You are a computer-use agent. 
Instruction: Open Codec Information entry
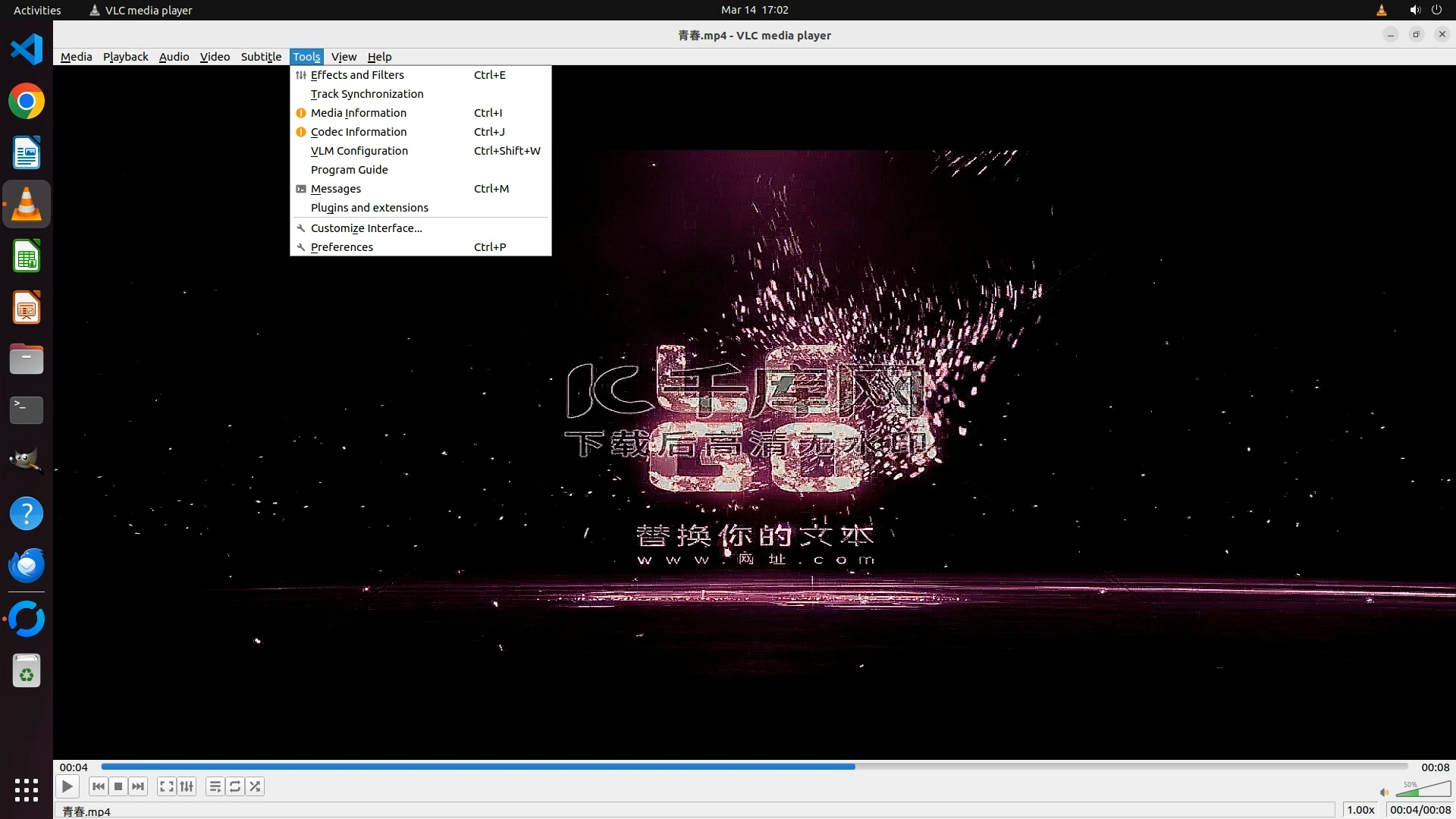tap(359, 132)
